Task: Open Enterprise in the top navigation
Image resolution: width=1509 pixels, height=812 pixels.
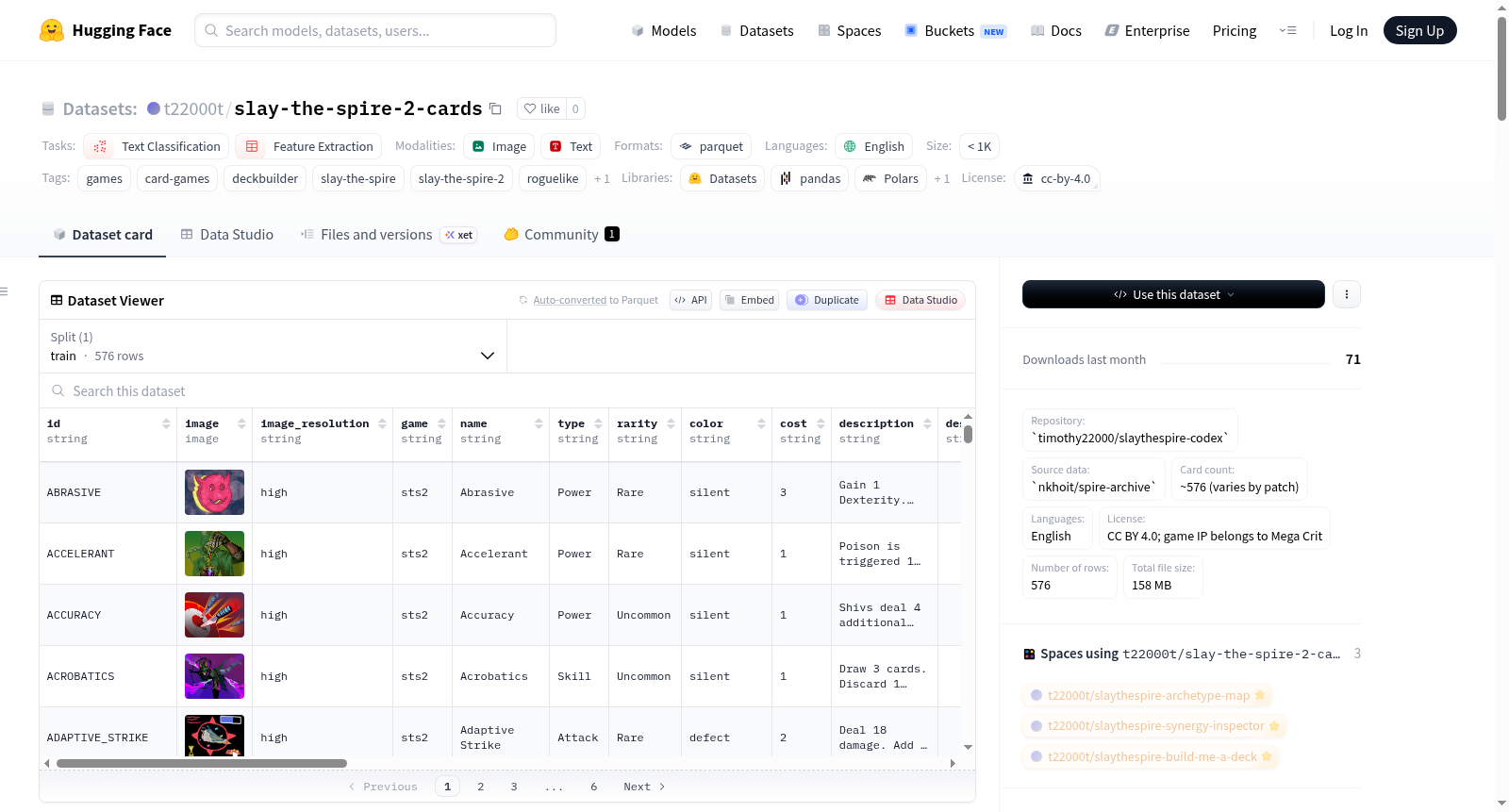Action: point(1147,30)
